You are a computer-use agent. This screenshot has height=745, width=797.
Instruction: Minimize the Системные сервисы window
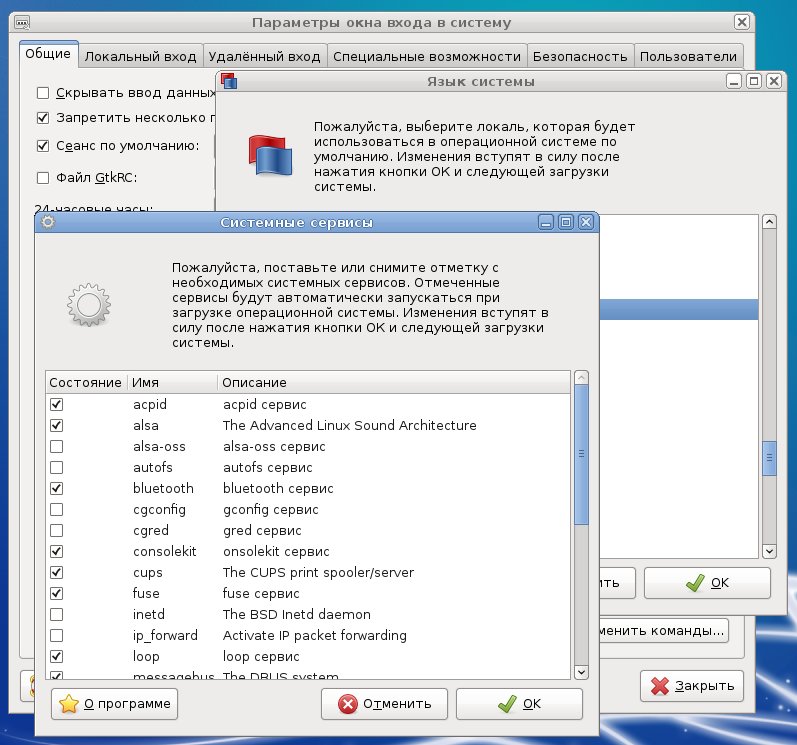(546, 223)
